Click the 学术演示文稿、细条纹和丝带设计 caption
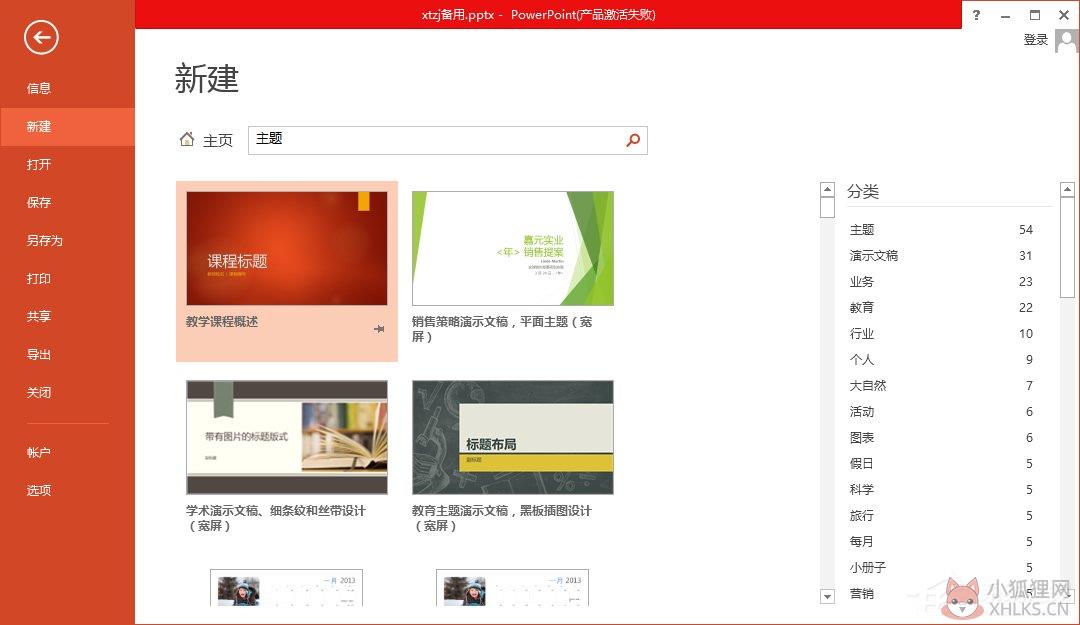The width and height of the screenshot is (1080, 625). coord(276,518)
